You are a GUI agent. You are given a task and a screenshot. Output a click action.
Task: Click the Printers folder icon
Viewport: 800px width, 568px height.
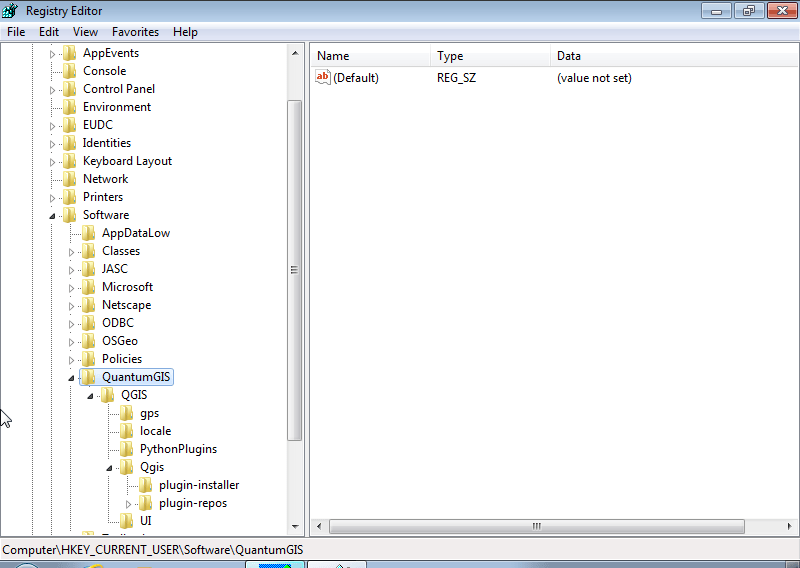pos(69,197)
